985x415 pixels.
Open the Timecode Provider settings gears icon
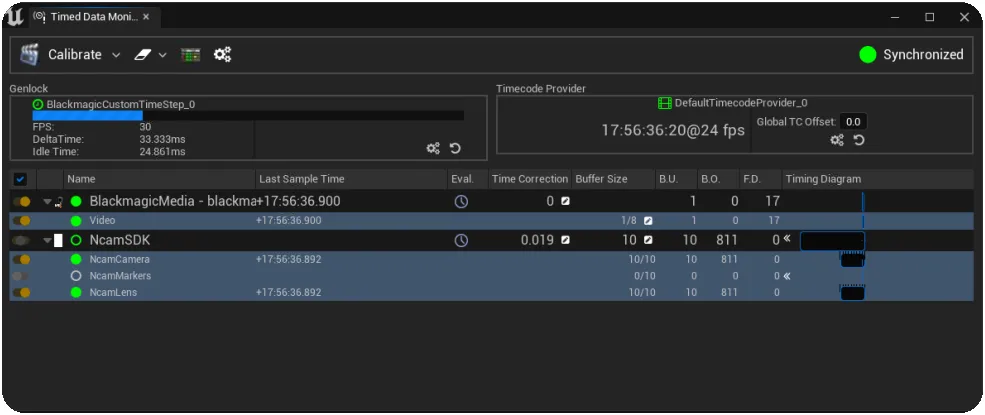pyautogui.click(x=837, y=140)
